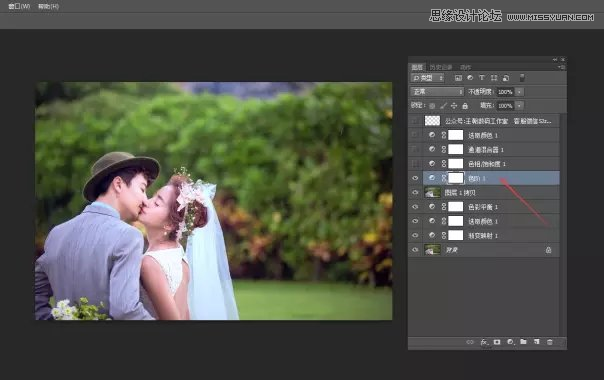Switch to the 图层 tab
Viewport: 604px width, 380px height.
tap(417, 67)
